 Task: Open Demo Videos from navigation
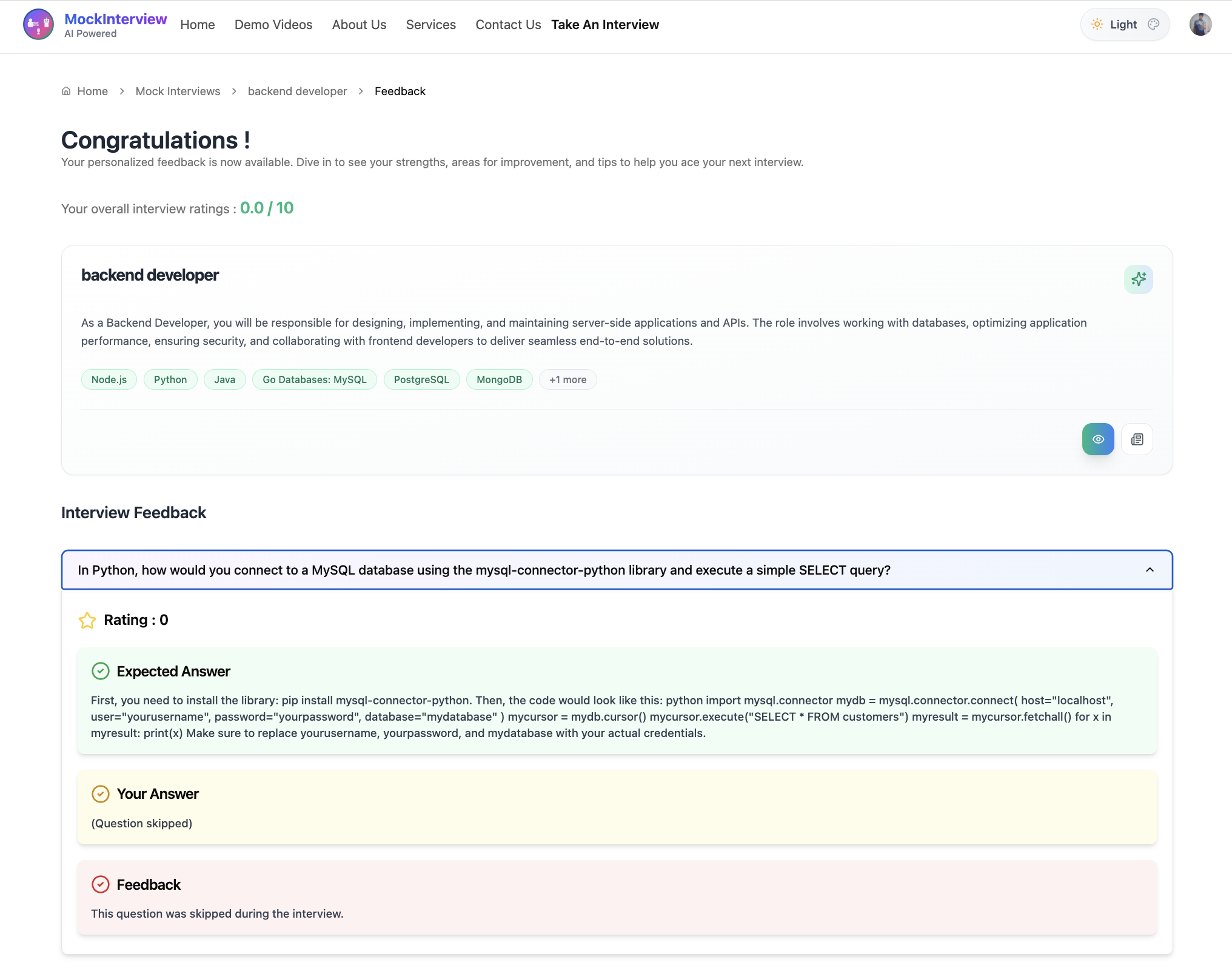pyautogui.click(x=273, y=24)
